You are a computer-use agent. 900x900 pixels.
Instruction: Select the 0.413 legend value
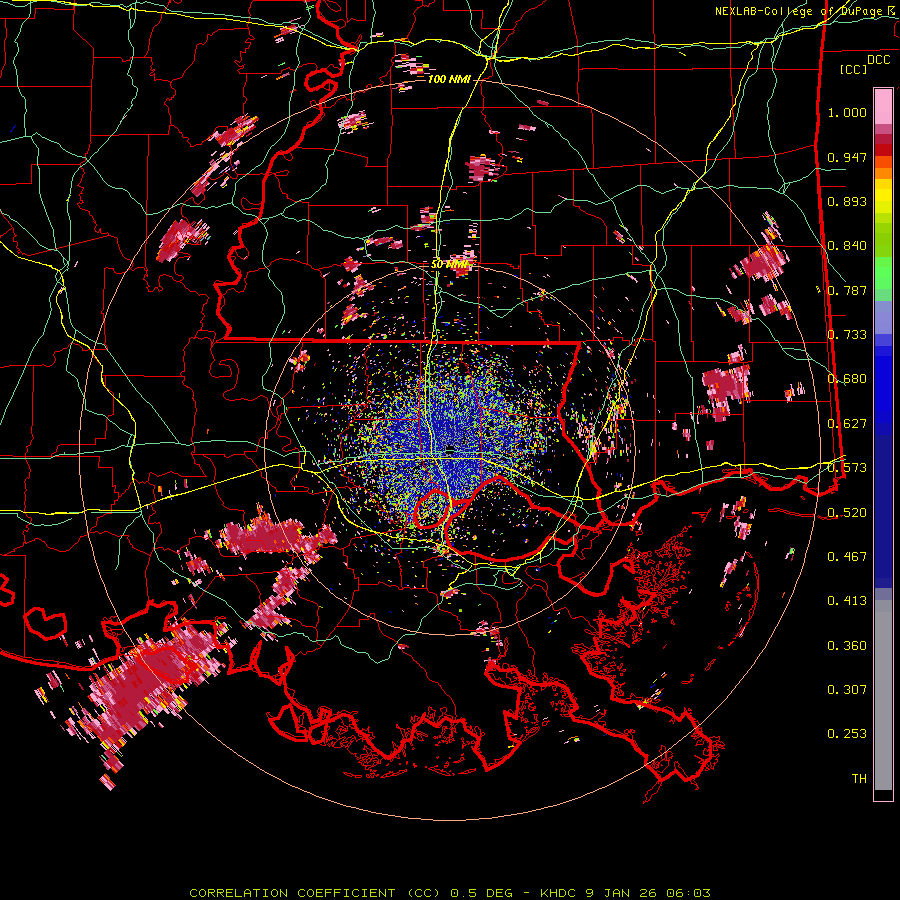(847, 601)
